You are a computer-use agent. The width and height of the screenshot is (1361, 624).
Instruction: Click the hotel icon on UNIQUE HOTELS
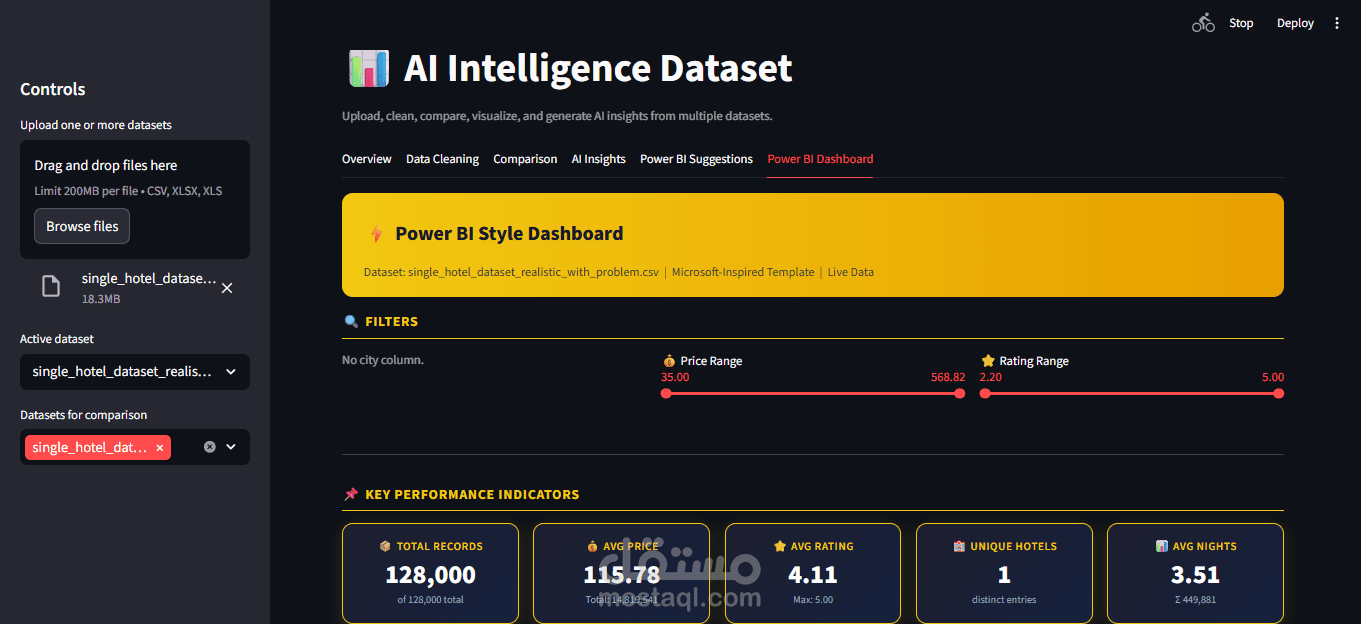click(x=960, y=547)
